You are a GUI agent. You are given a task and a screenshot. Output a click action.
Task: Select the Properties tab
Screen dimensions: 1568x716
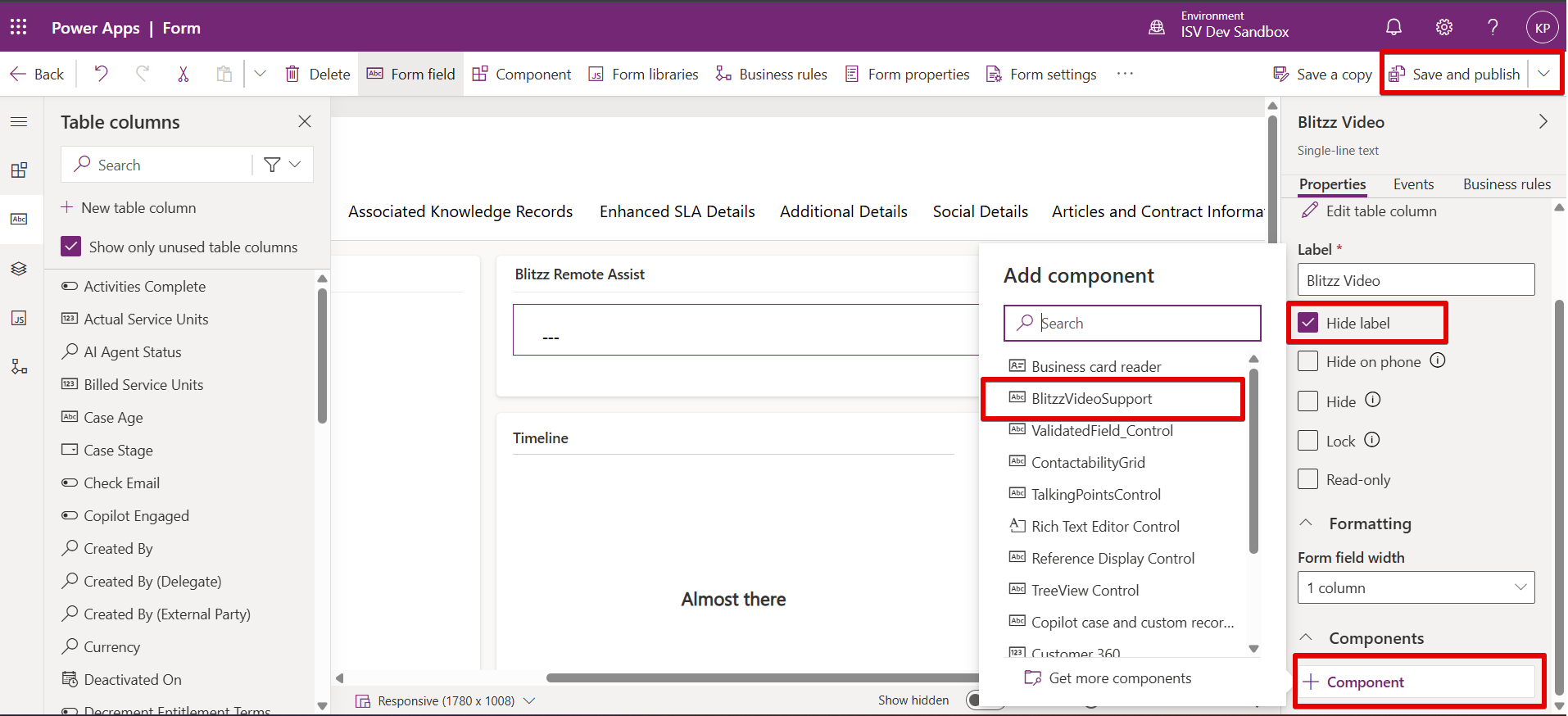pyautogui.click(x=1332, y=184)
